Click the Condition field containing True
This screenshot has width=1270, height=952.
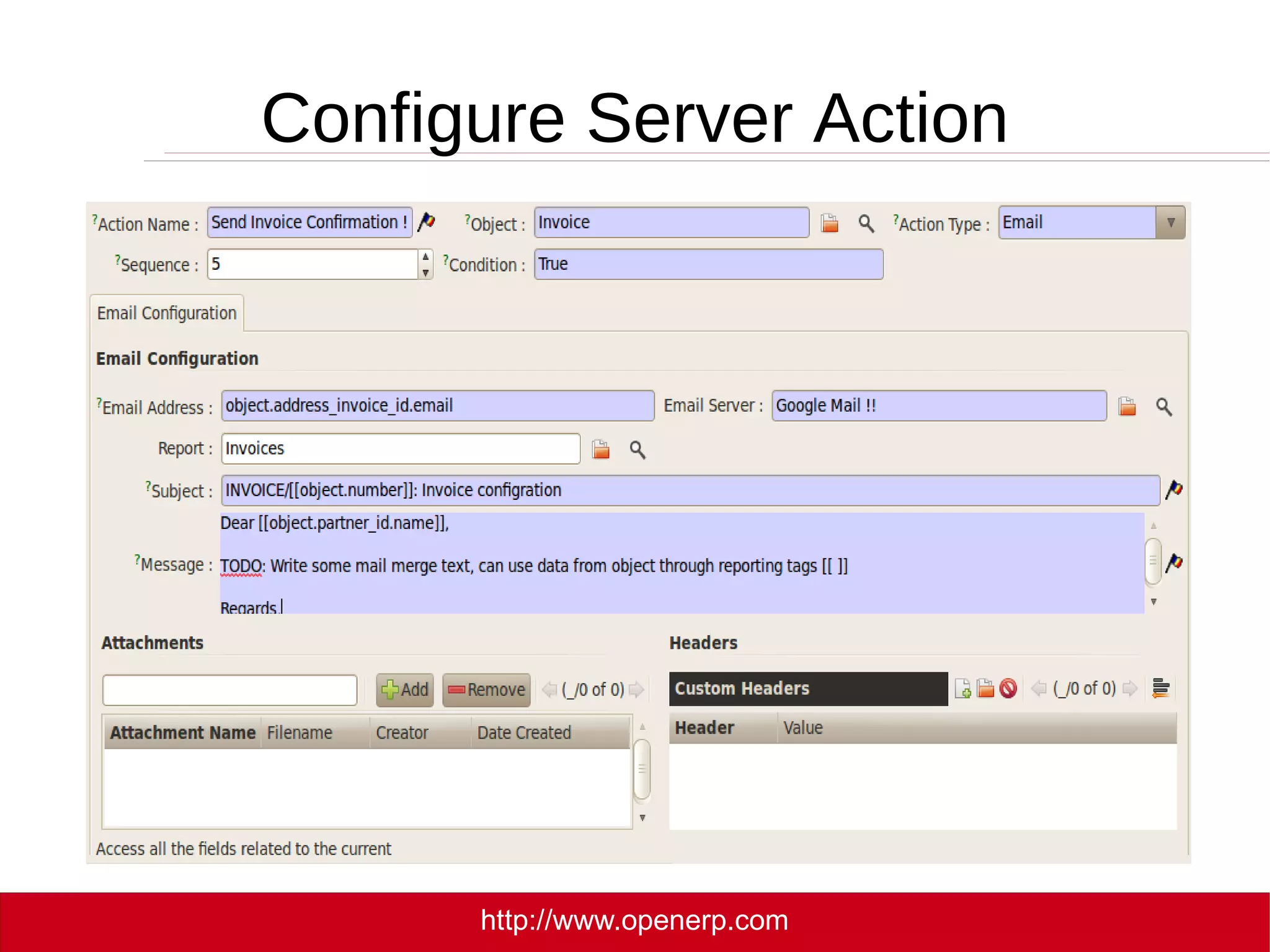tap(709, 264)
